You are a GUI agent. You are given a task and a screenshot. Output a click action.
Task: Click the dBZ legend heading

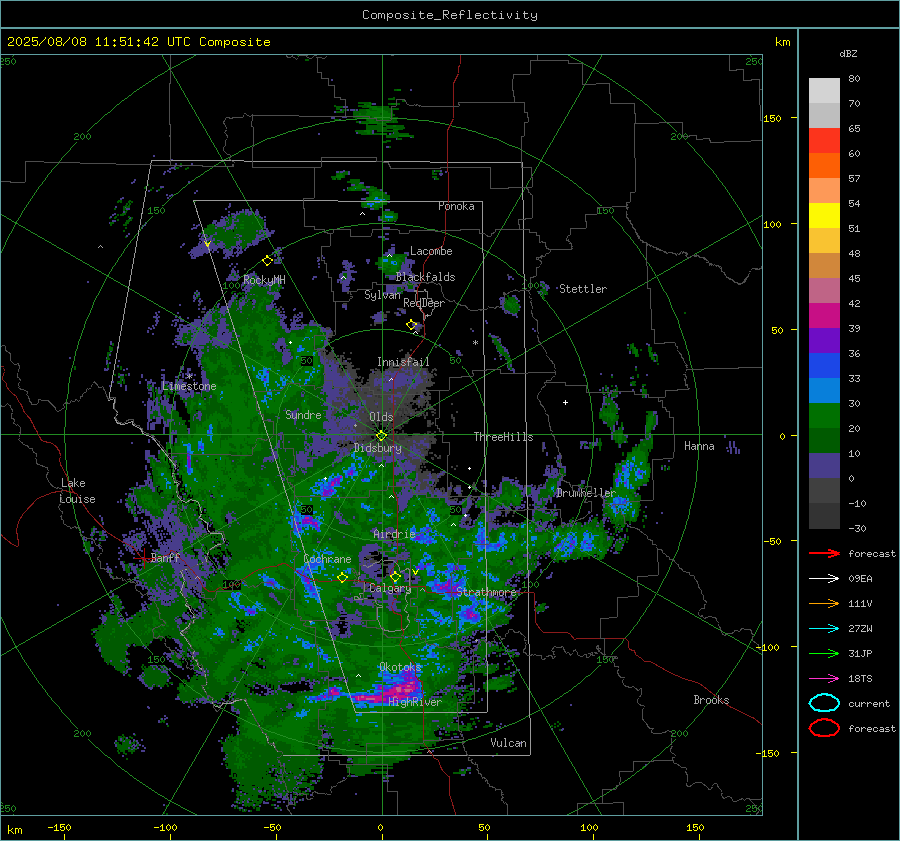coord(848,54)
